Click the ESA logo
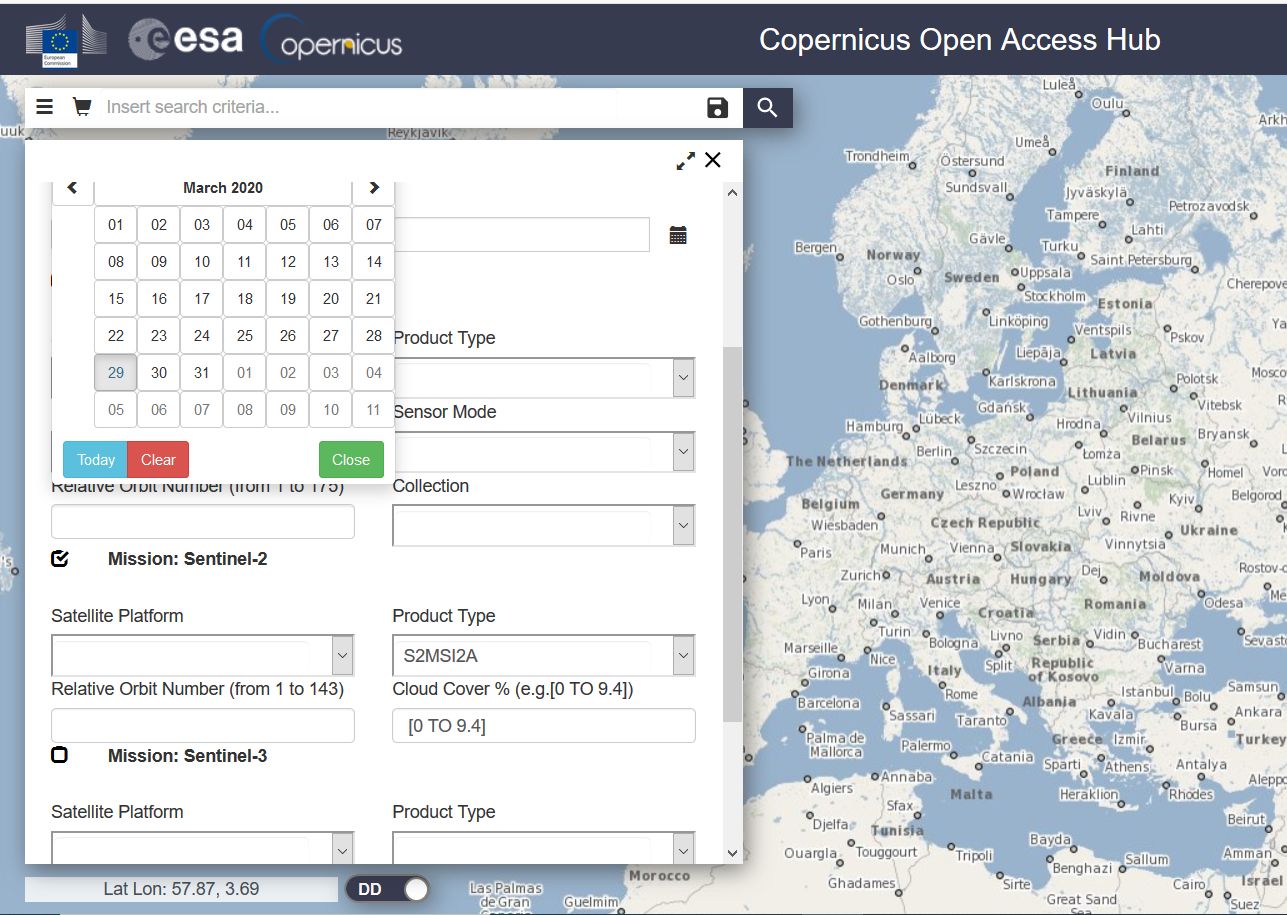Screen dimensions: 1287x915 coord(186,39)
